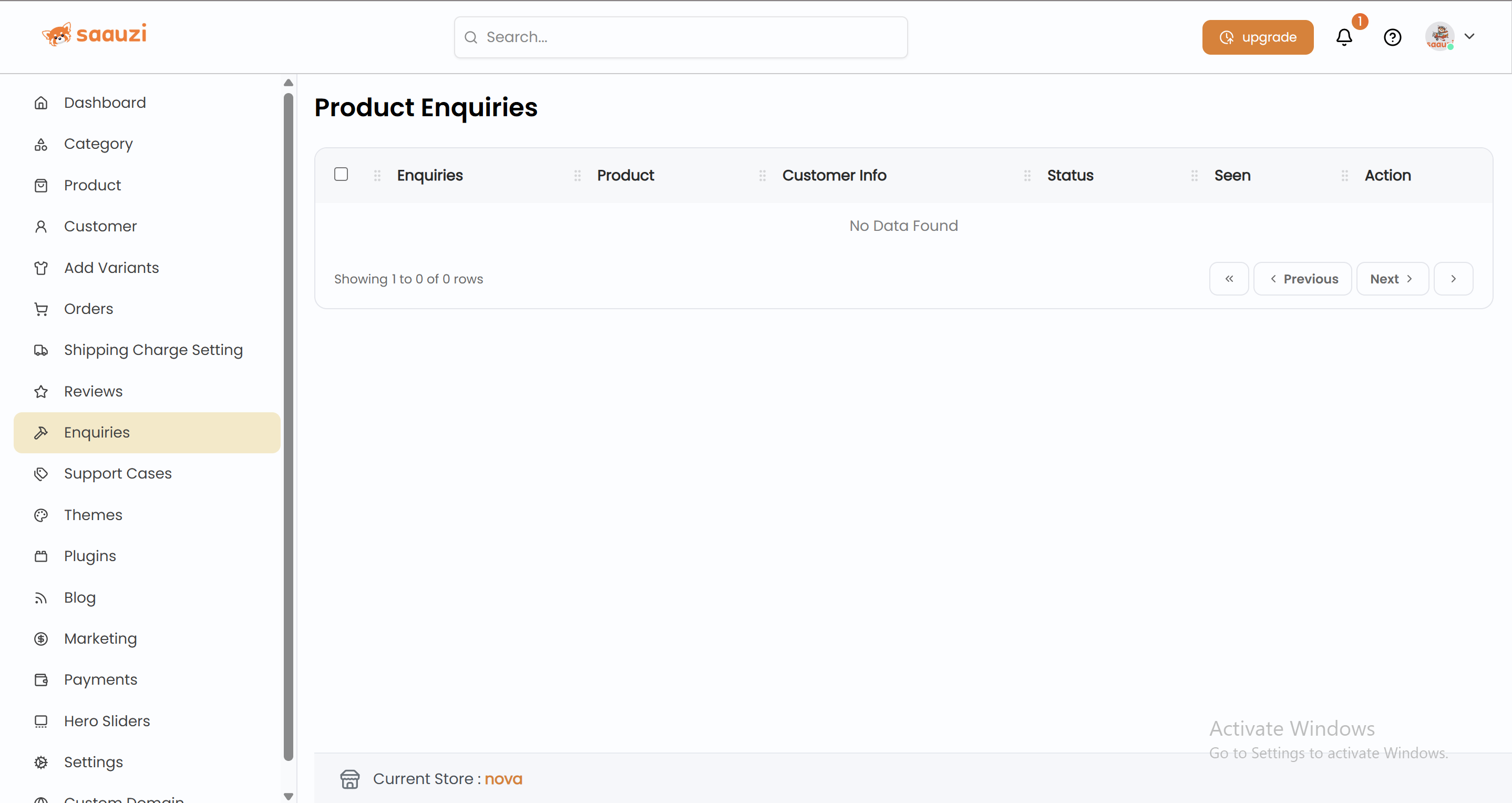Click the orange upgrade button

point(1258,37)
